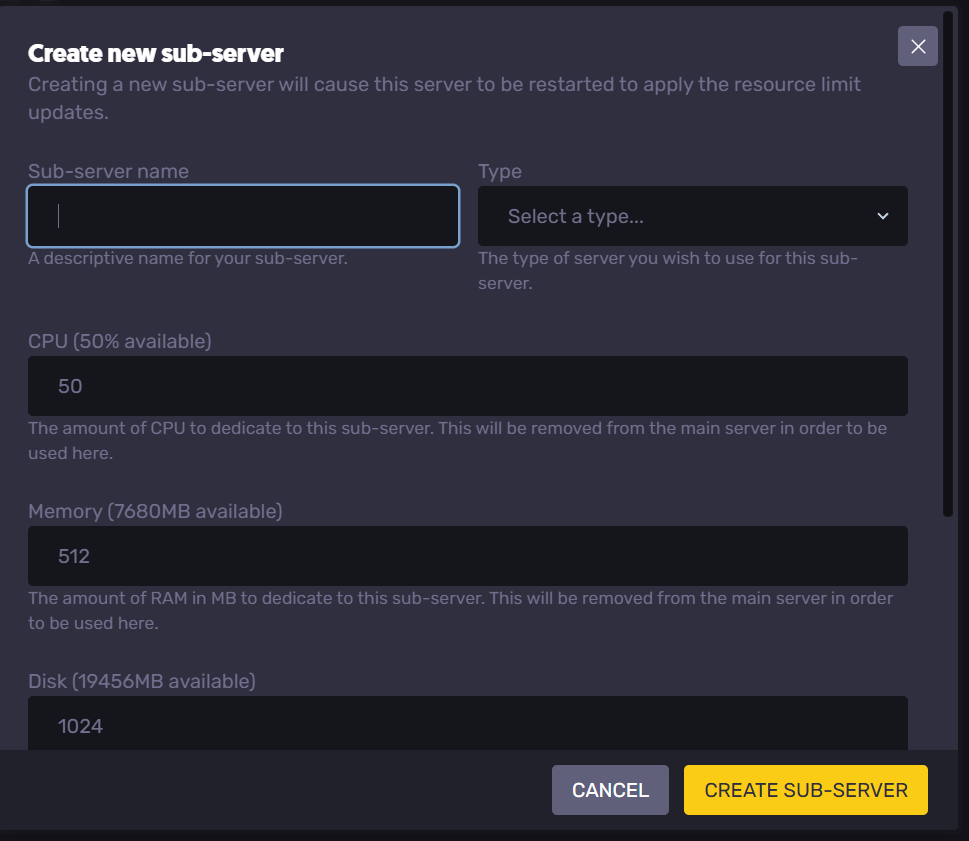Click the 'Memory (7680MB available)' label
The image size is (969, 841).
point(155,511)
